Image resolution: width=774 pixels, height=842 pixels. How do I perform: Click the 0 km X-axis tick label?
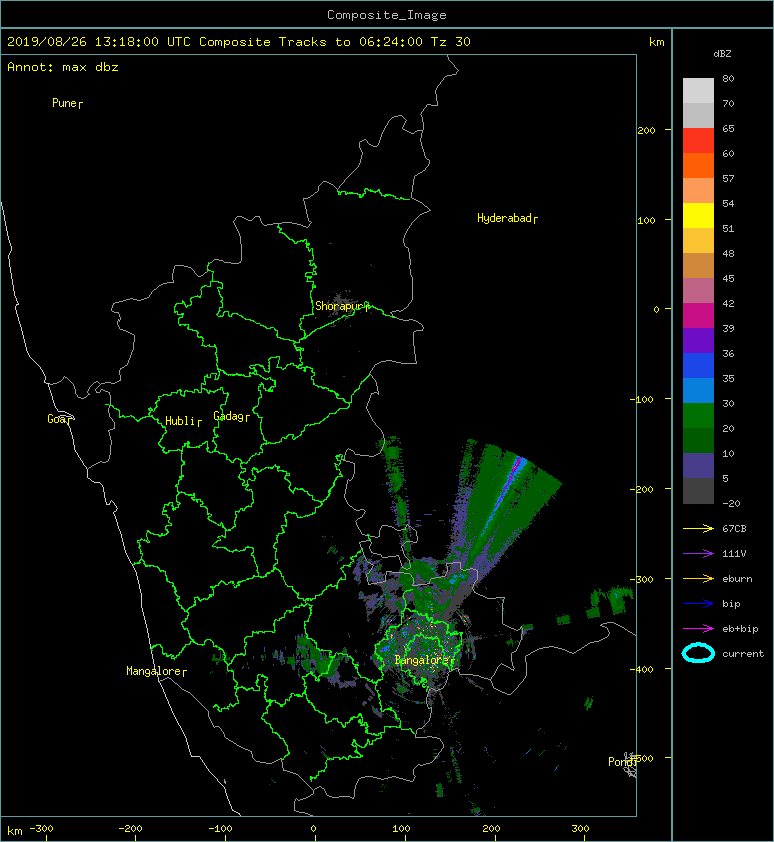pyautogui.click(x=314, y=829)
